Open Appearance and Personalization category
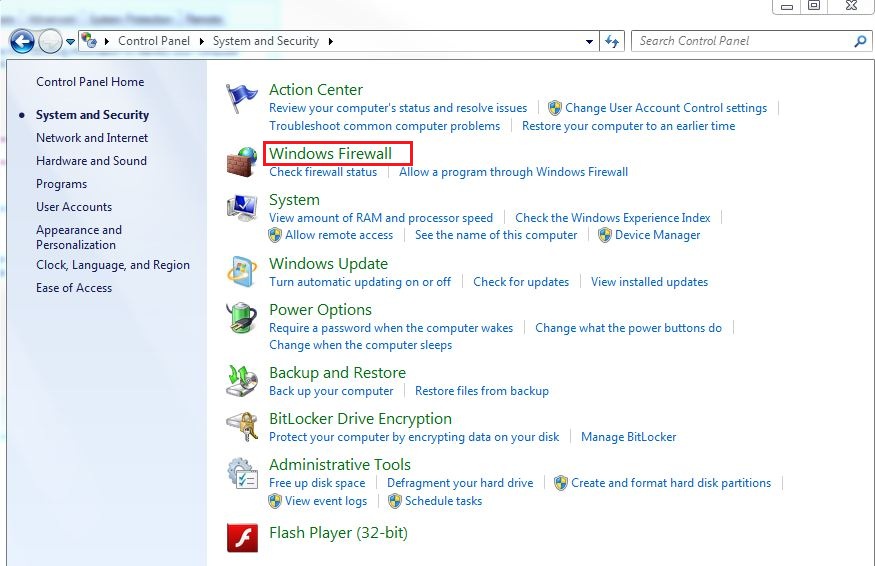Viewport: 875px width, 566px height. point(79,237)
